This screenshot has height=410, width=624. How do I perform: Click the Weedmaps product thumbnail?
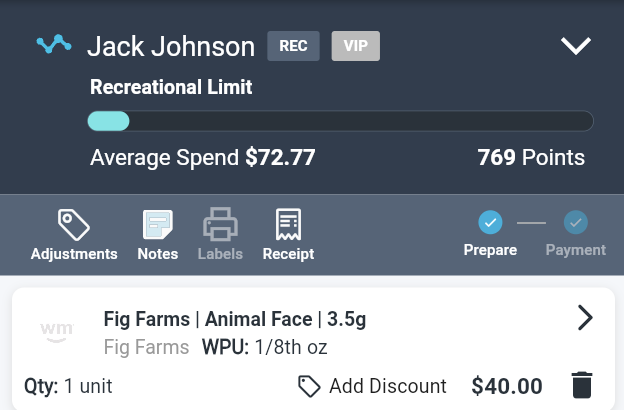coord(57,331)
